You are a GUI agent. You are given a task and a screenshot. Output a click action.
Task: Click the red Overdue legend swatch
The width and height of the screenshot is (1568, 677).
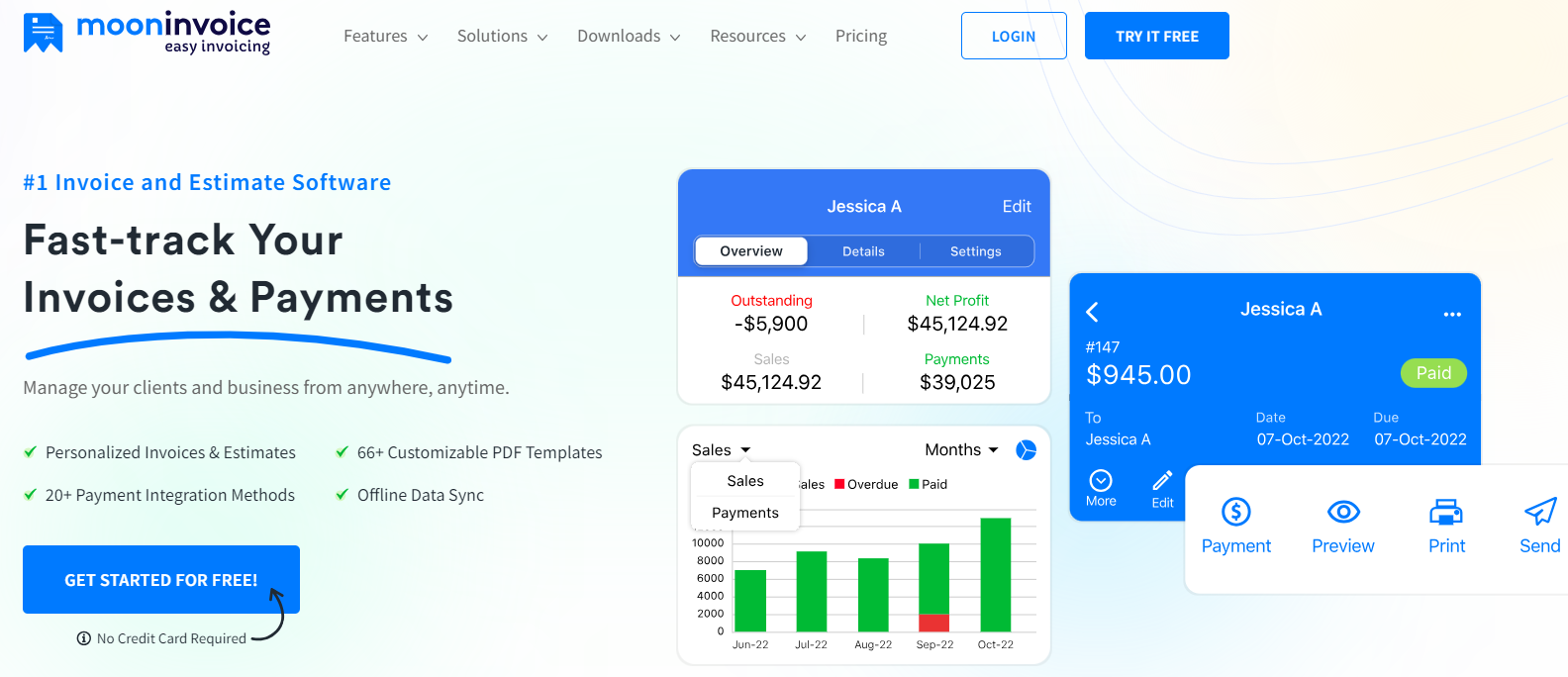point(839,484)
